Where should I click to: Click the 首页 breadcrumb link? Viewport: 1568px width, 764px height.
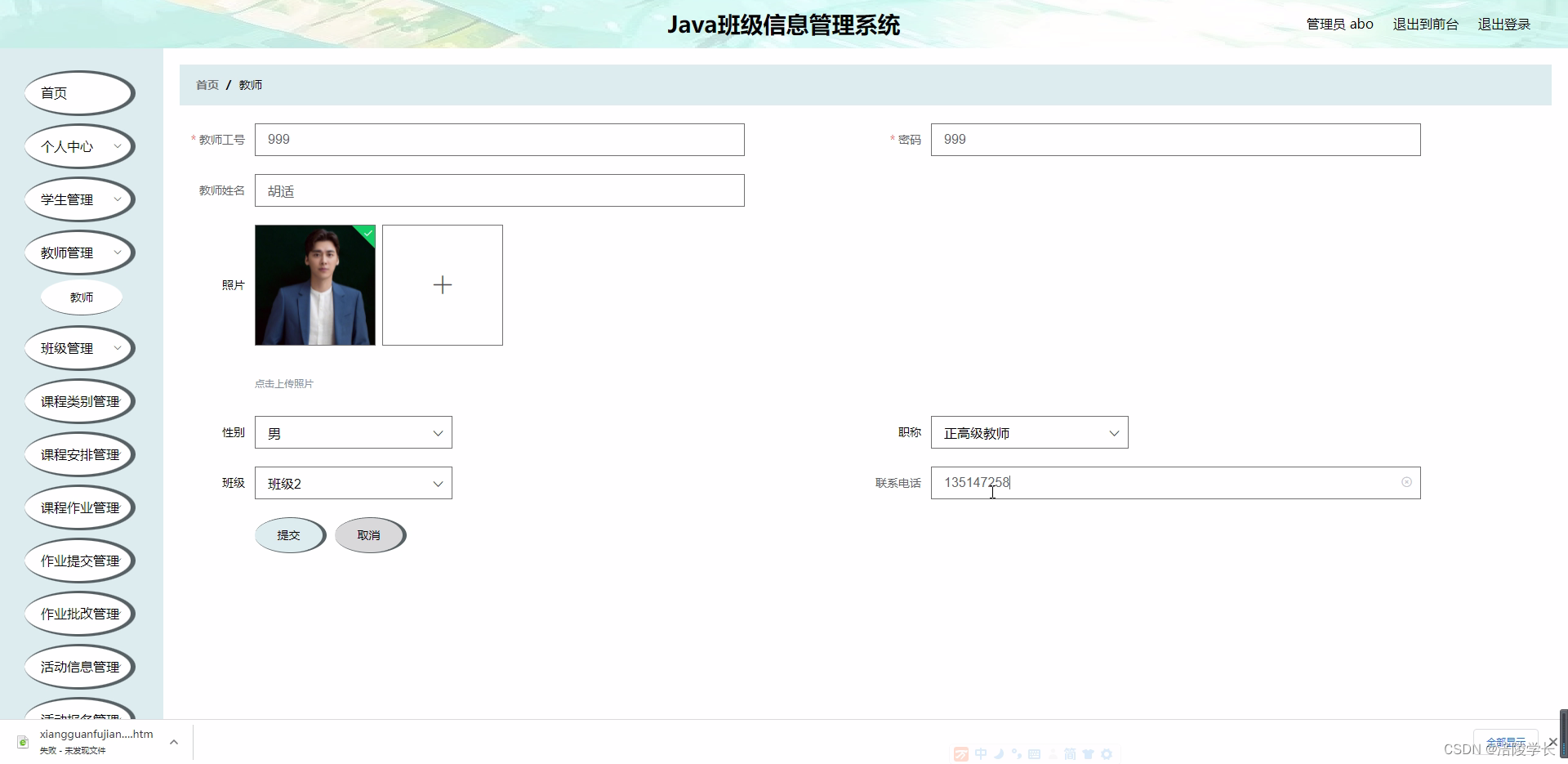click(206, 84)
